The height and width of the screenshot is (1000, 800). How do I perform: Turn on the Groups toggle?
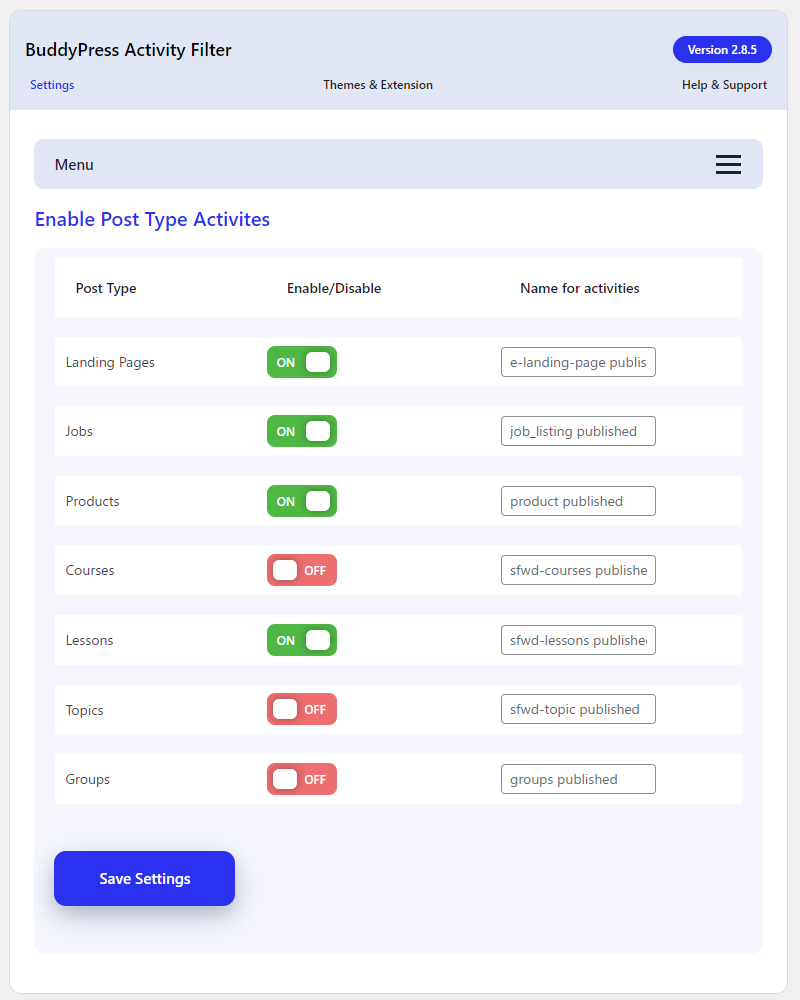tap(302, 779)
